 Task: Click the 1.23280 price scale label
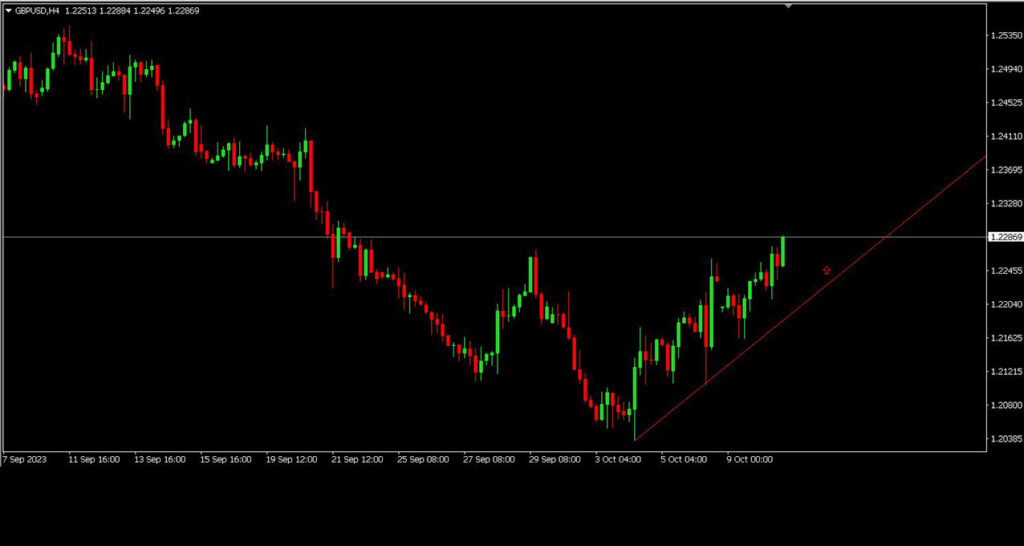pyautogui.click(x=1006, y=203)
